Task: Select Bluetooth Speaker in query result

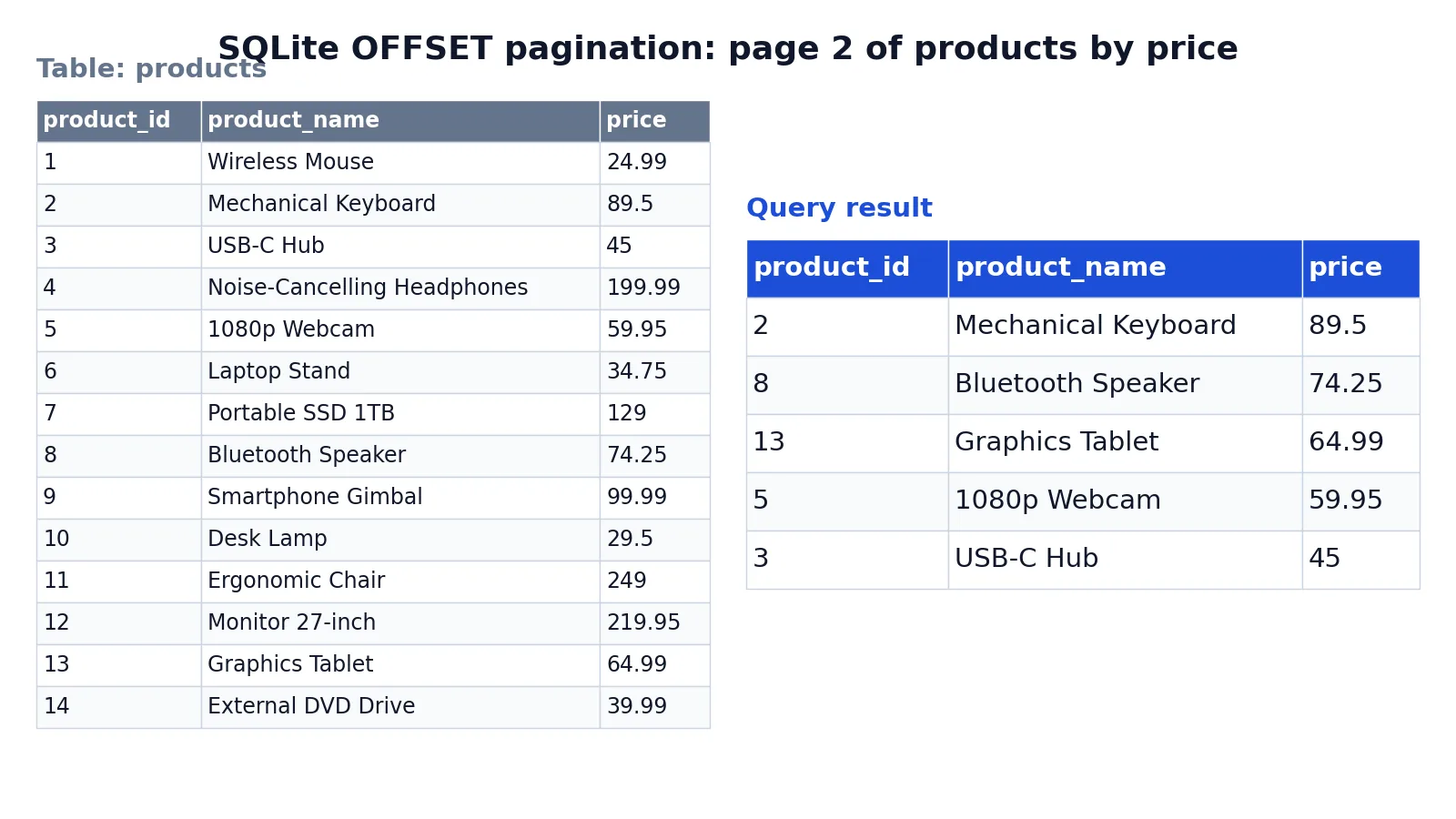Action: tap(1125, 385)
